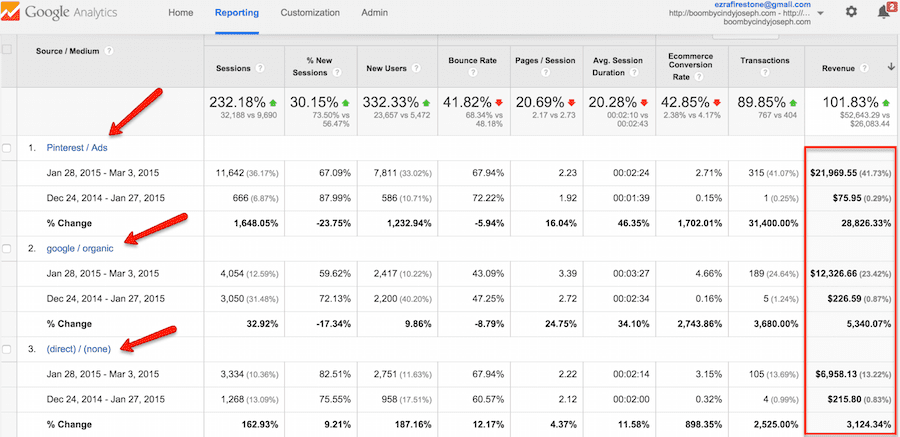The width and height of the screenshot is (900, 437).
Task: Click the ezrafirestone@gmail.com account link
Action: click(761, 5)
